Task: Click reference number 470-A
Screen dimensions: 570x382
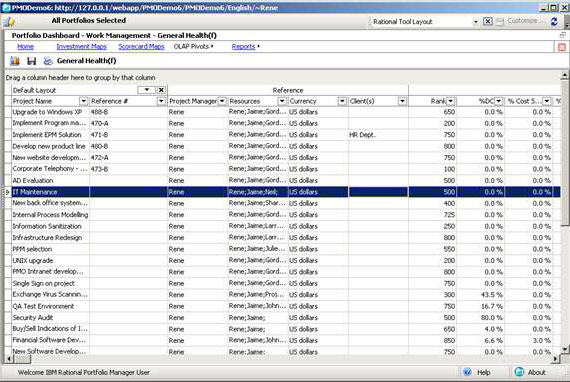Action: 99,123
